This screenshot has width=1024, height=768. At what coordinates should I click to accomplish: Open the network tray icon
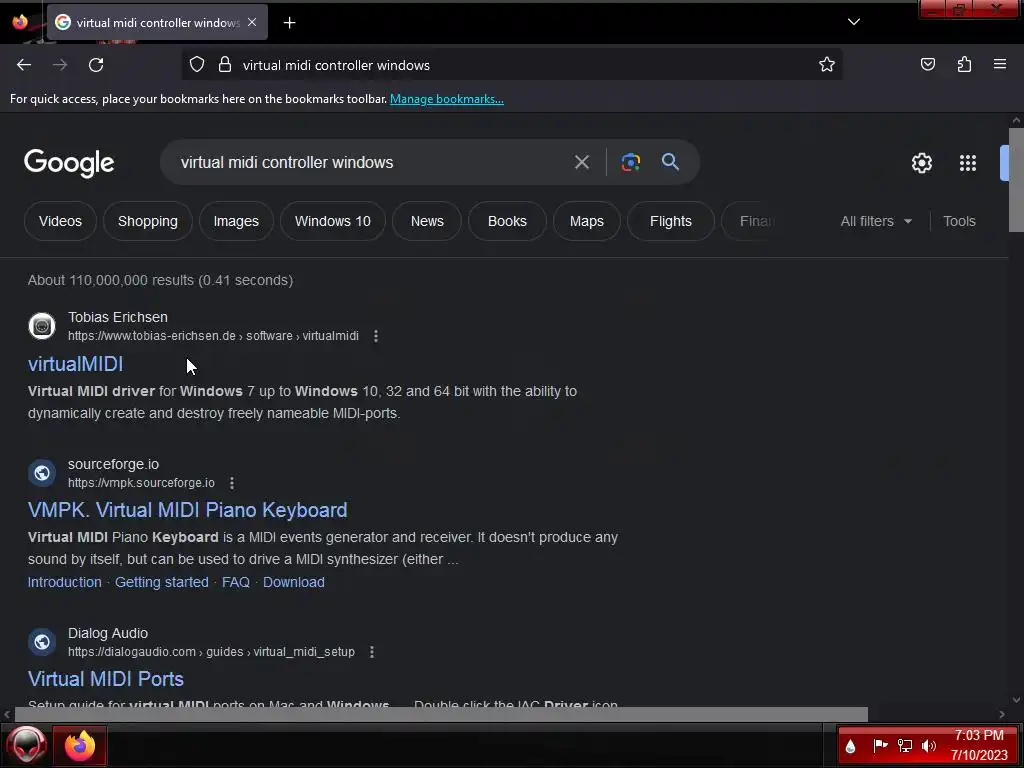pos(904,745)
